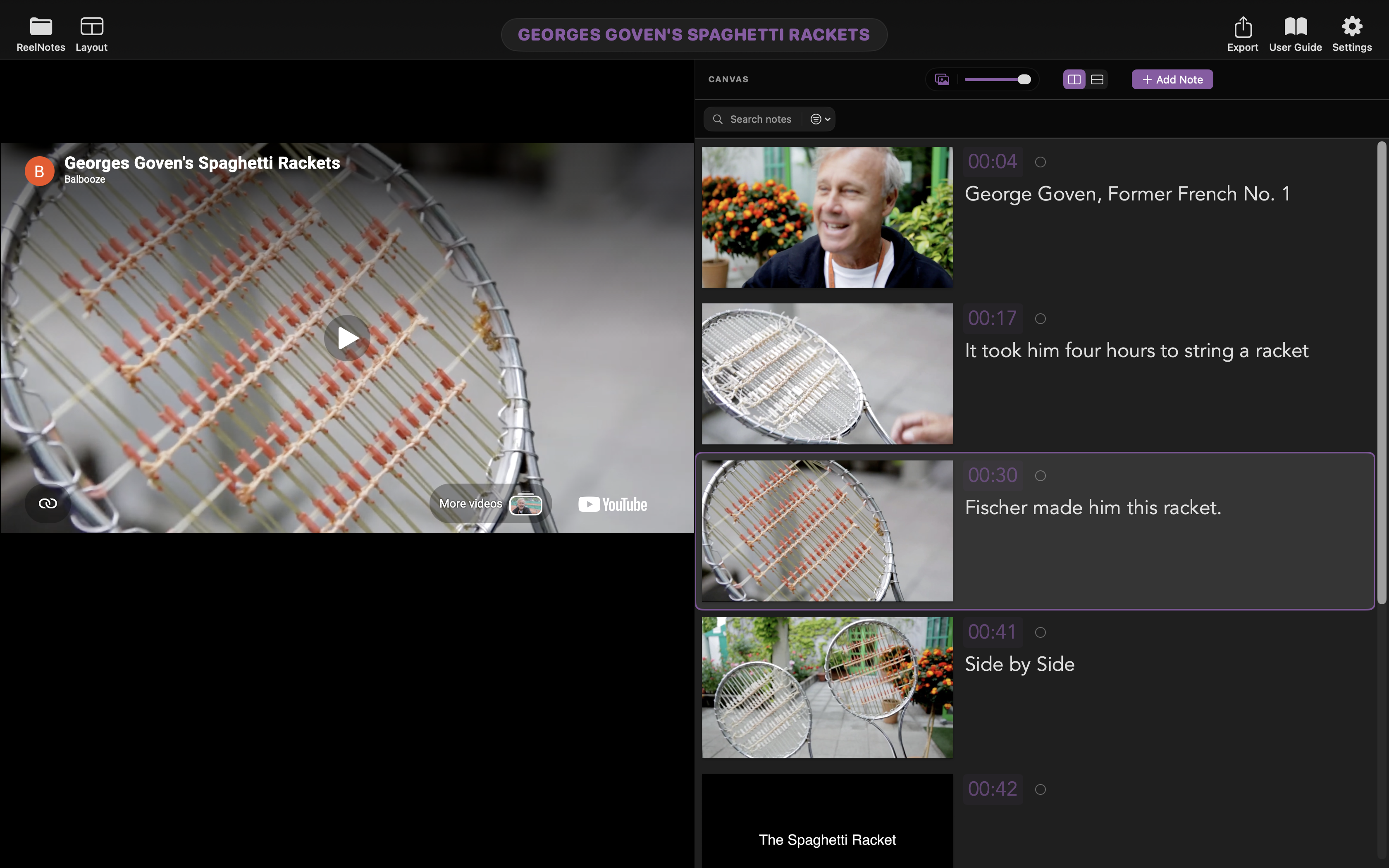Open the notes filter dropdown
The height and width of the screenshot is (868, 1389).
(820, 119)
